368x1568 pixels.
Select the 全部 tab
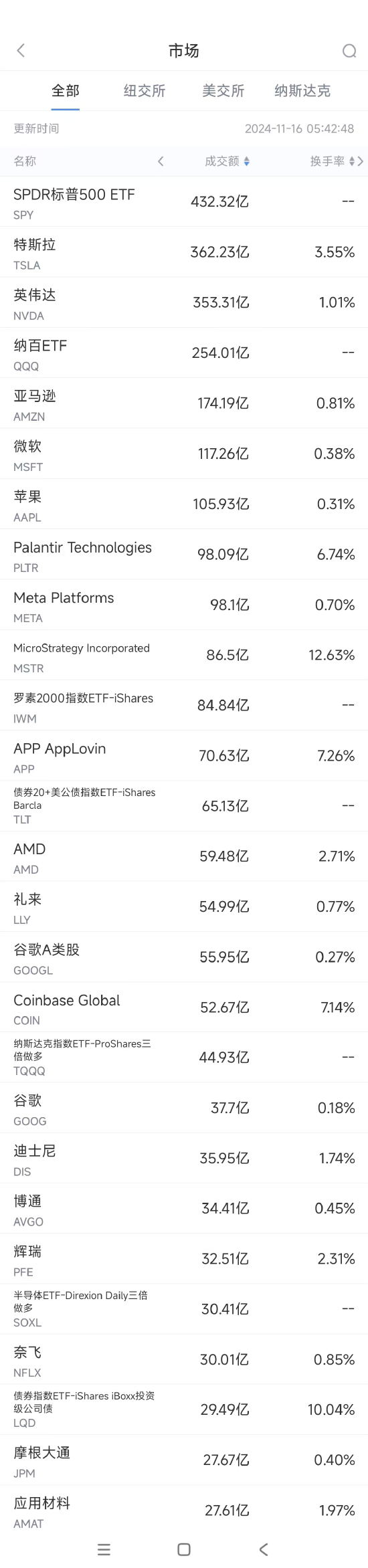66,91
